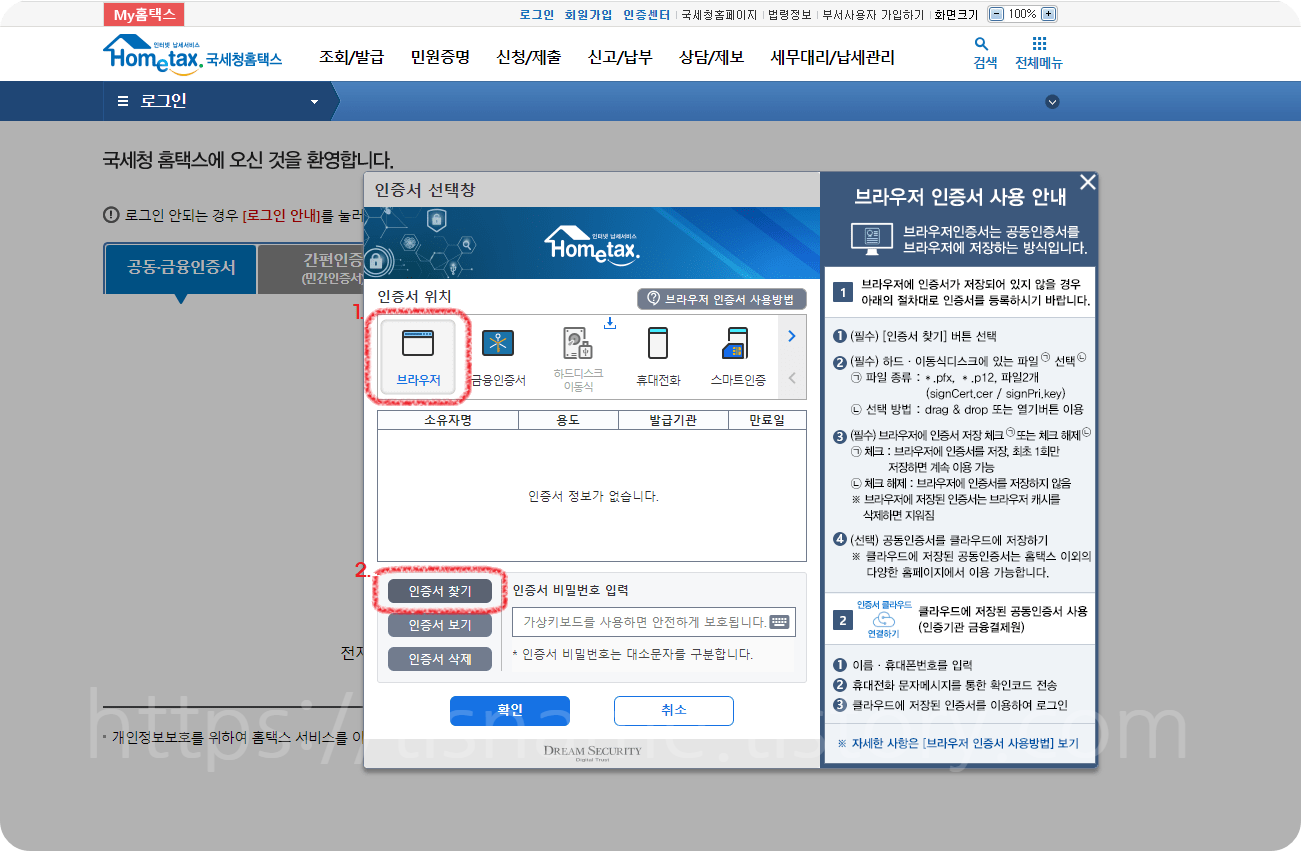Image resolution: width=1301 pixels, height=851 pixels.
Task: Select the 휴대전화 certificate icon
Action: point(656,342)
